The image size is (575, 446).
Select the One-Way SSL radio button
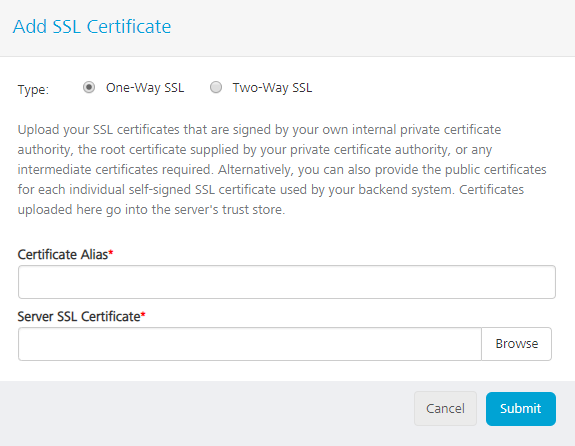(89, 87)
